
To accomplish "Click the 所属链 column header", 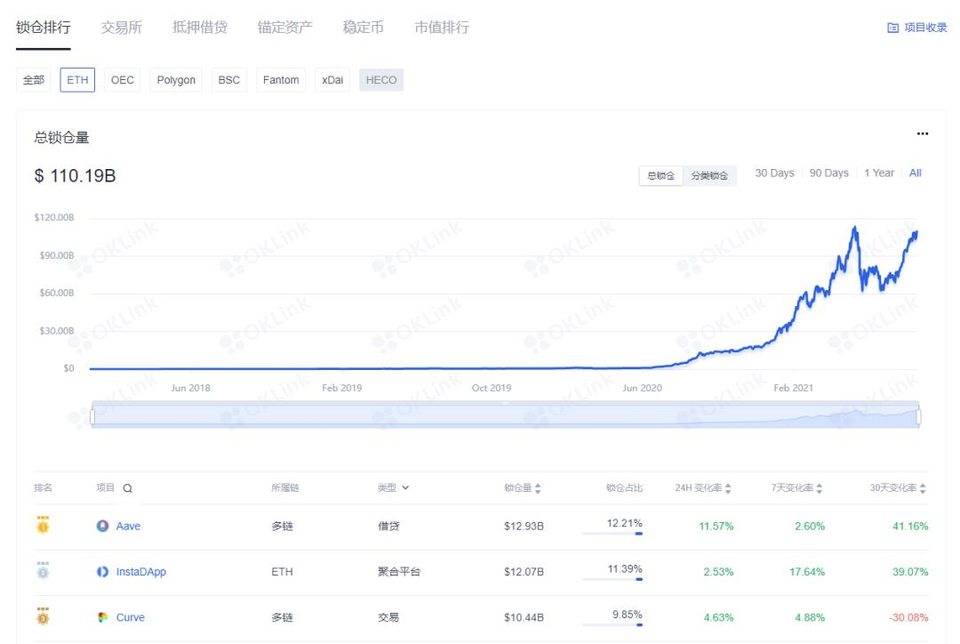I will pyautogui.click(x=285, y=488).
